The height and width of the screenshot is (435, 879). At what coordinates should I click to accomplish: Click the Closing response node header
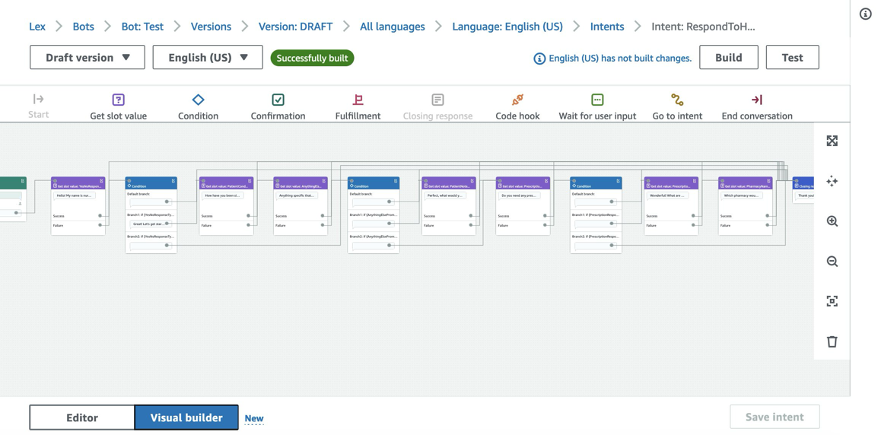click(x=804, y=183)
